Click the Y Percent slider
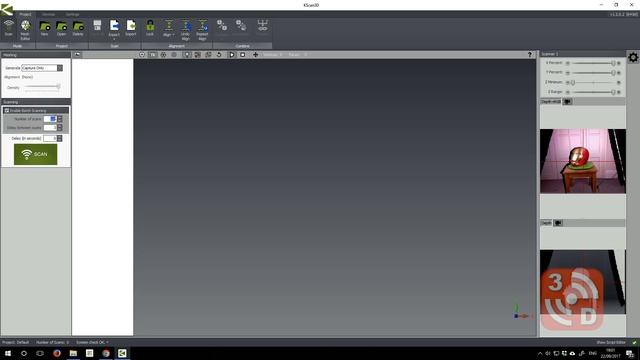 coord(593,73)
